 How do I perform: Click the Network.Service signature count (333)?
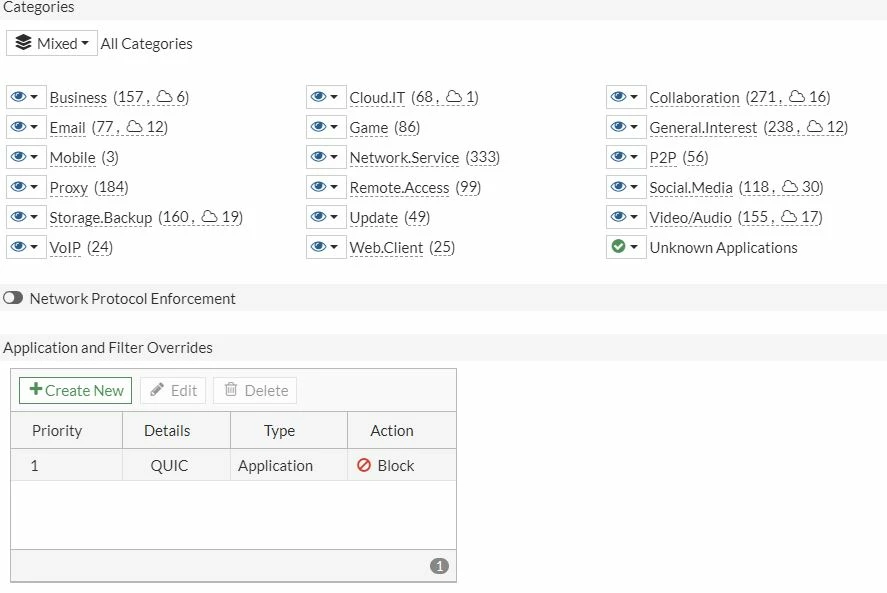(483, 157)
